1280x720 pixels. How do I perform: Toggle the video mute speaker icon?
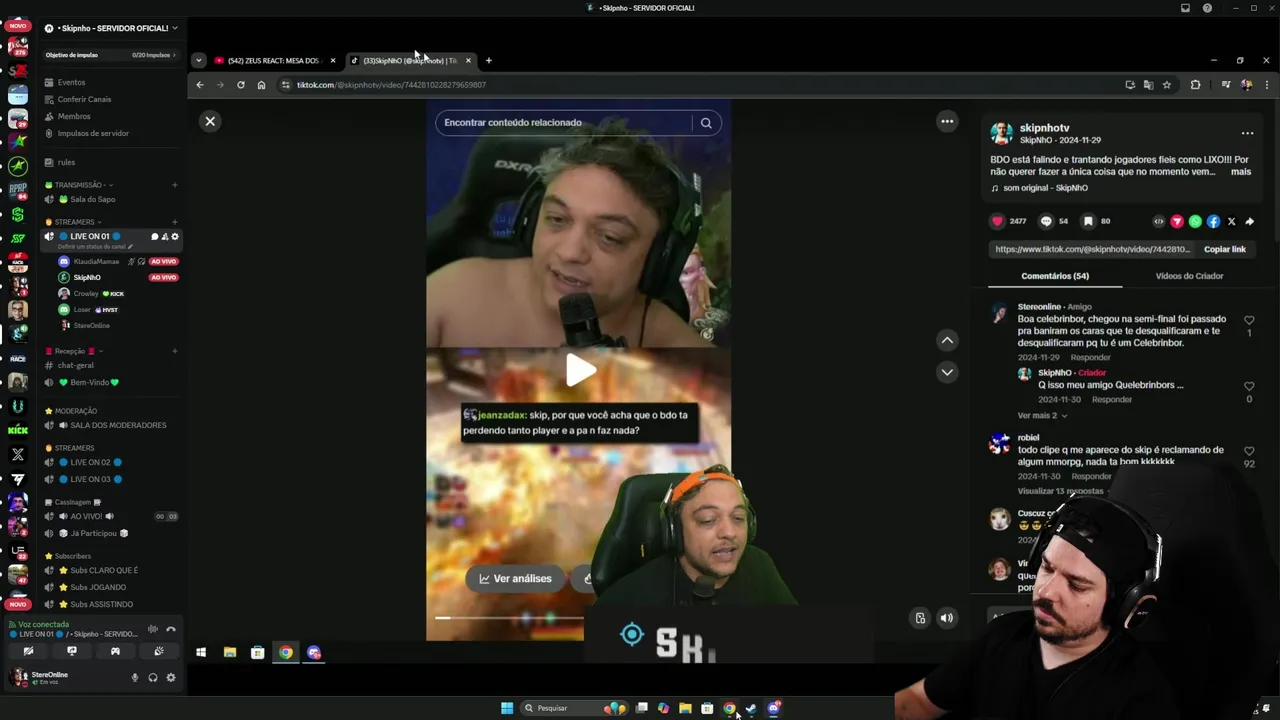point(946,618)
